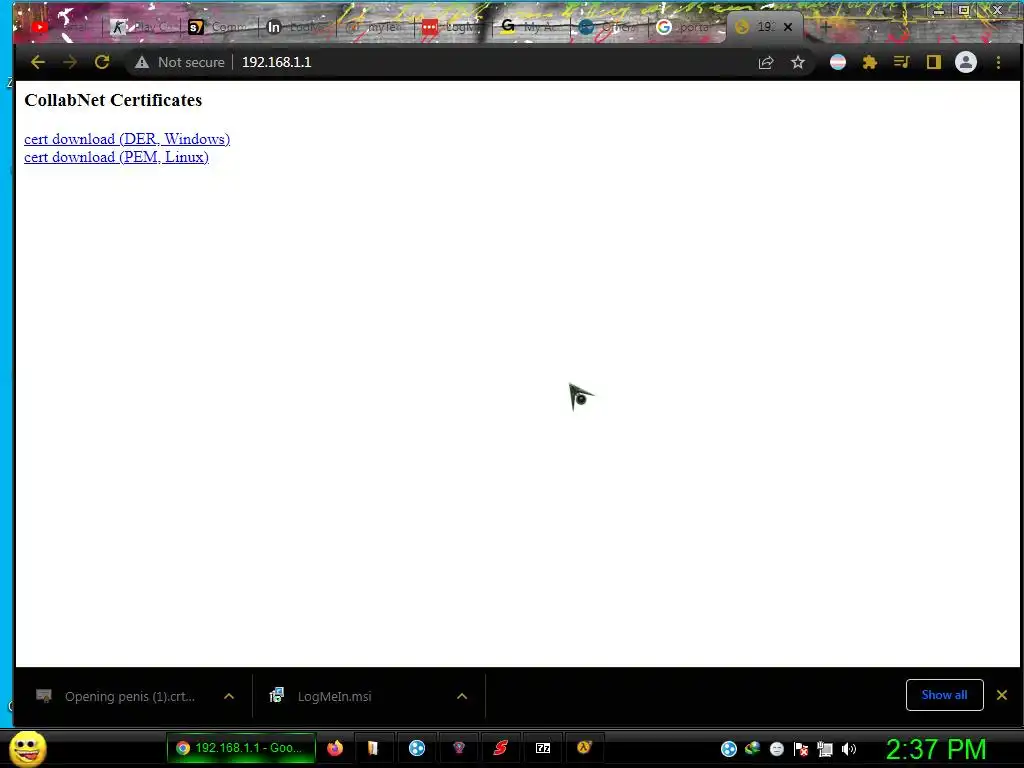
Task: Open the Chrome three-dot menu
Action: pyautogui.click(x=998, y=62)
